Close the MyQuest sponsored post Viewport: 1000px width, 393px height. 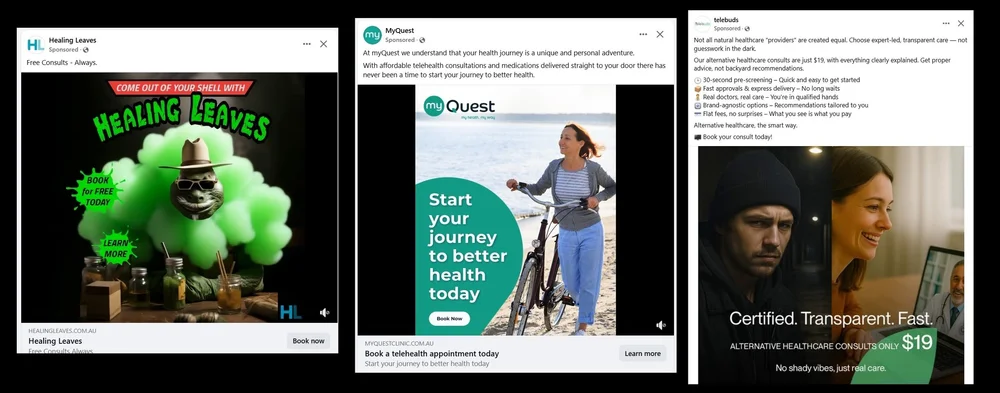point(660,34)
